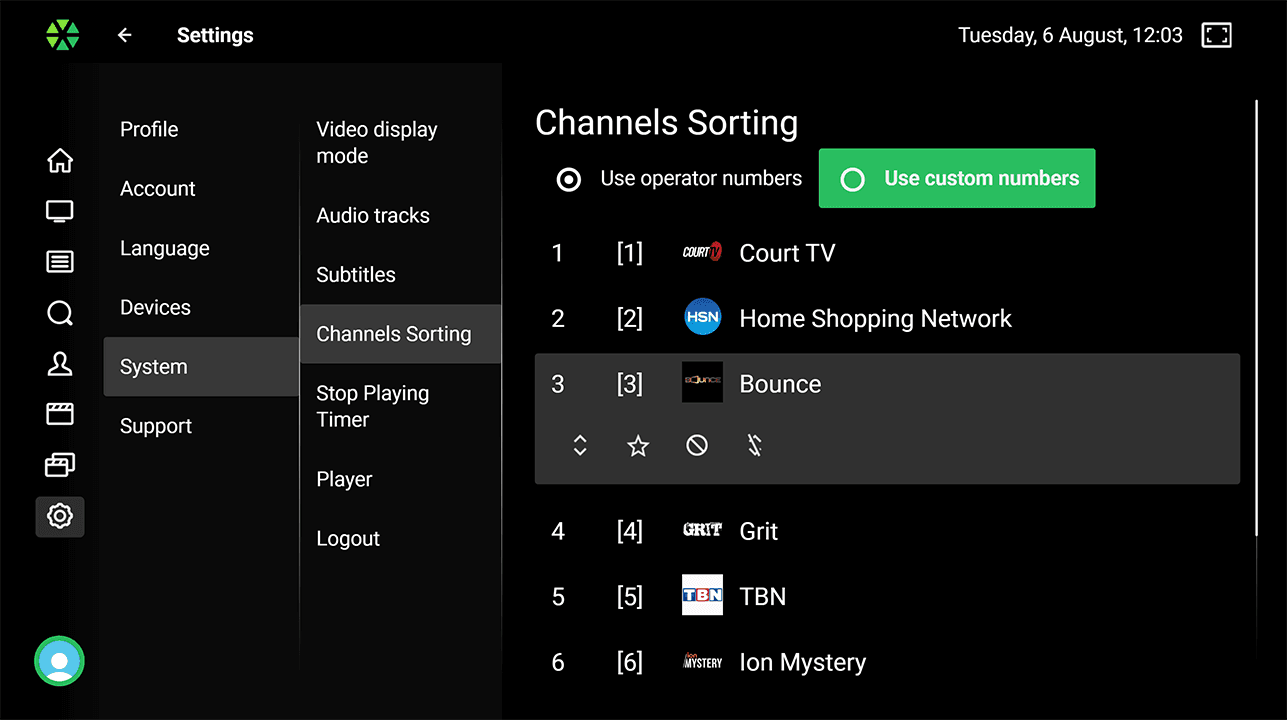Click the back arrow beside Settings
Viewport: 1287px width, 720px height.
pyautogui.click(x=125, y=36)
